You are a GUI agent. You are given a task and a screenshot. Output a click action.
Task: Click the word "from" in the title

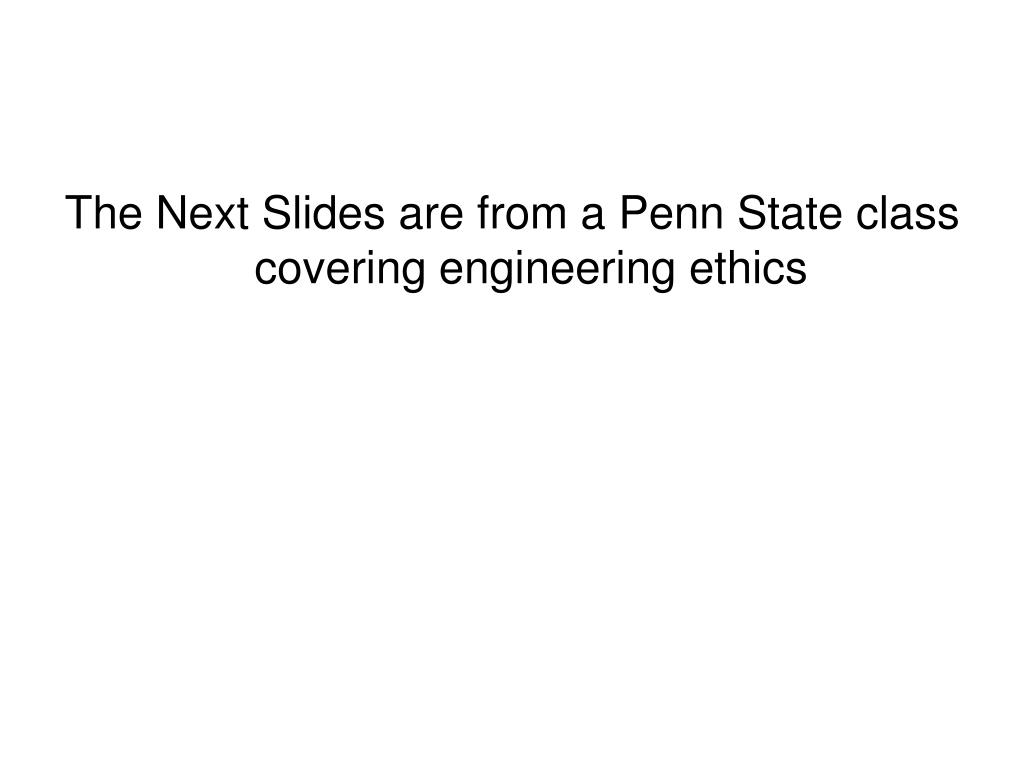521,213
